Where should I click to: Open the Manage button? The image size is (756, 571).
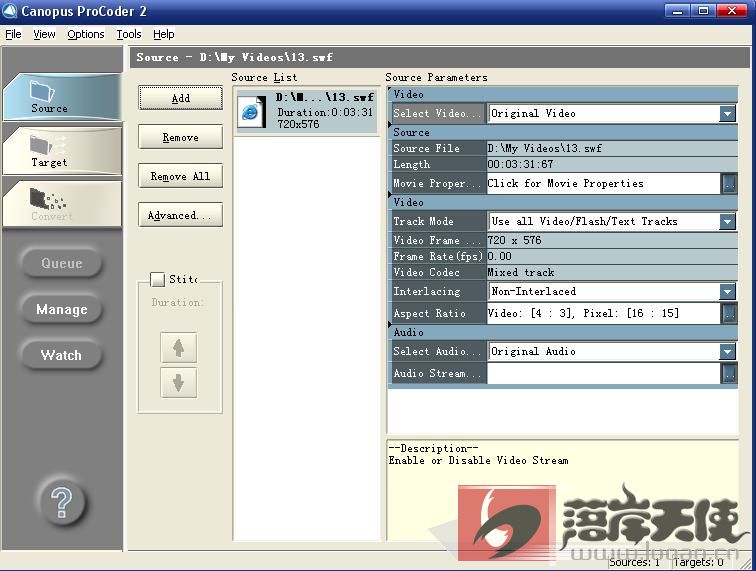[x=62, y=309]
